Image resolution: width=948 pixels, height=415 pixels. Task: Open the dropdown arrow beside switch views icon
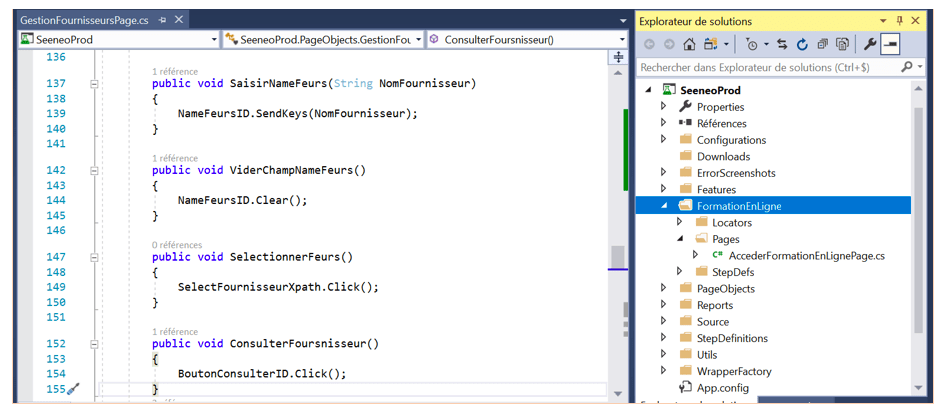click(x=724, y=44)
